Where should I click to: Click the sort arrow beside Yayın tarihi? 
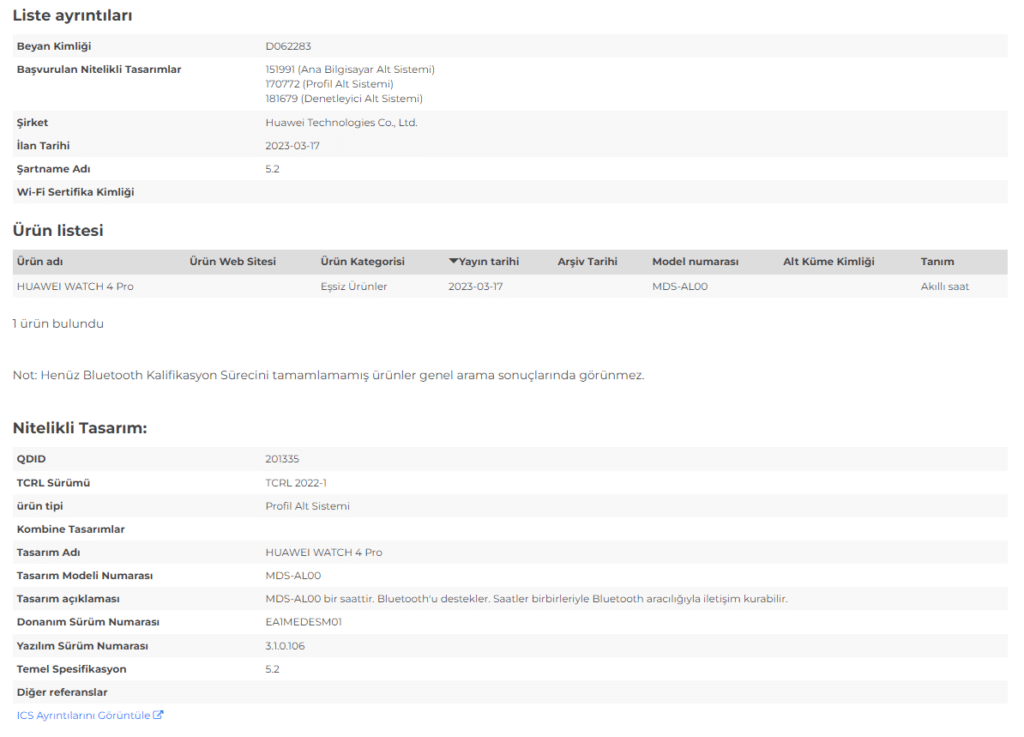pos(453,261)
